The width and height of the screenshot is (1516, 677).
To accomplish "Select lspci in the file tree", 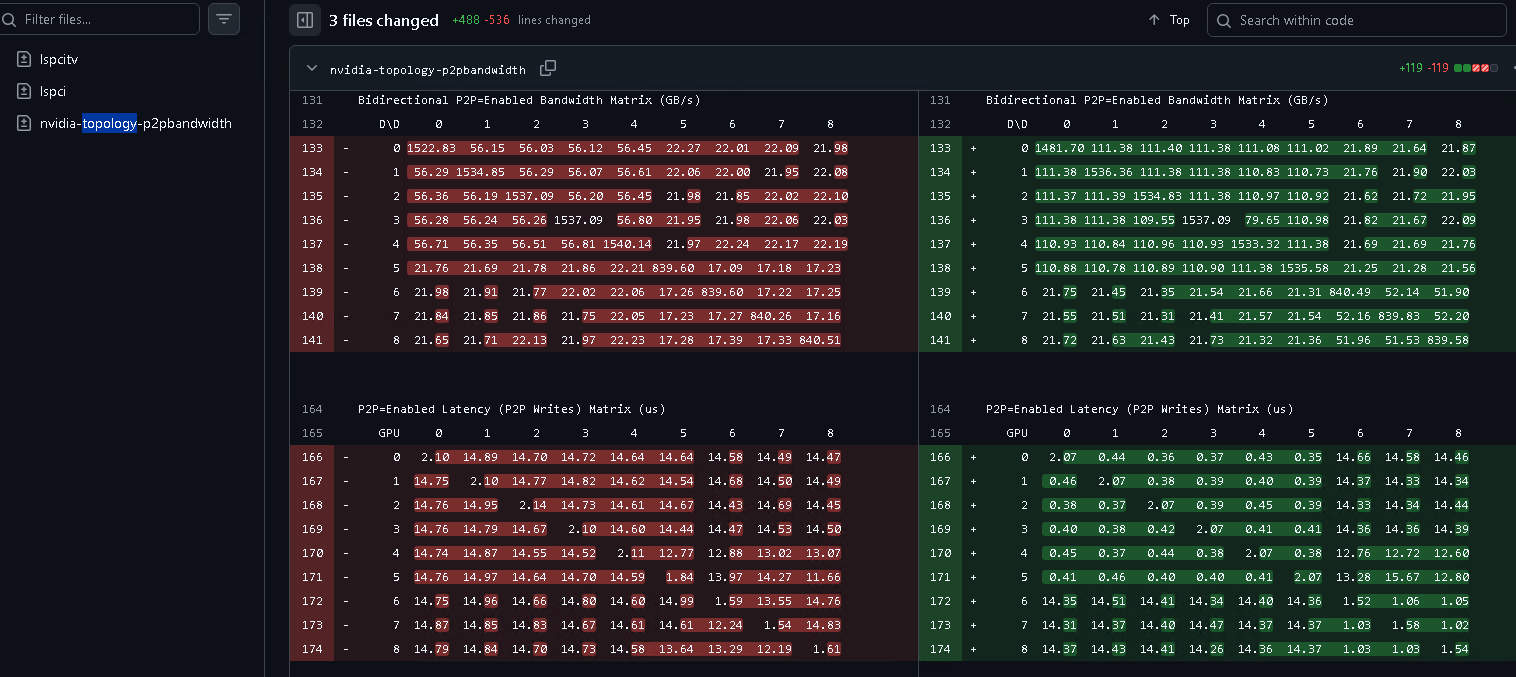I will point(53,91).
